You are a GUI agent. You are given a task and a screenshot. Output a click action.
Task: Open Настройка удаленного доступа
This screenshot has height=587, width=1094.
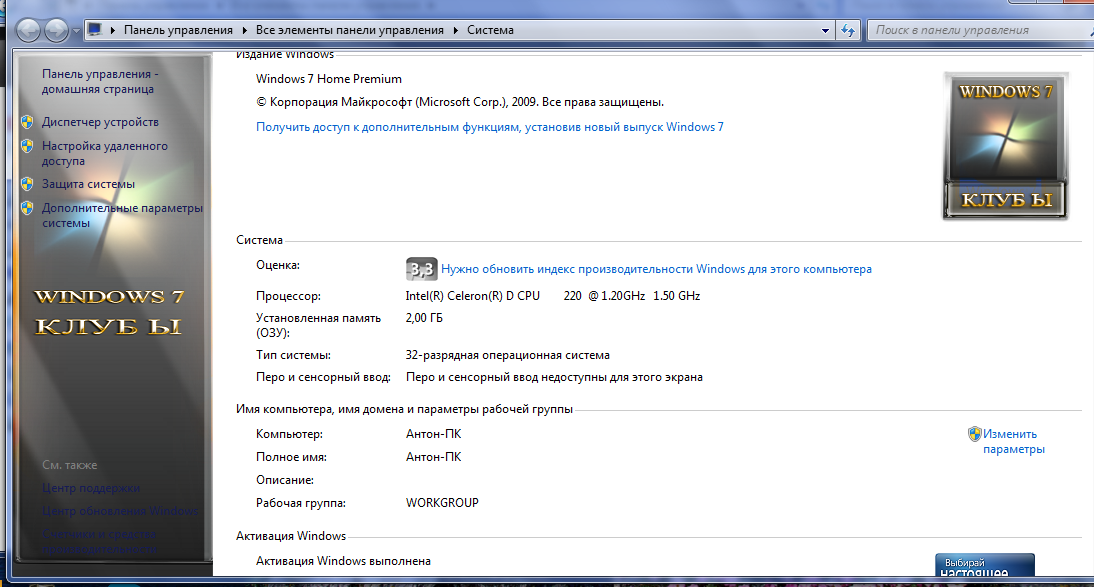pyautogui.click(x=105, y=154)
